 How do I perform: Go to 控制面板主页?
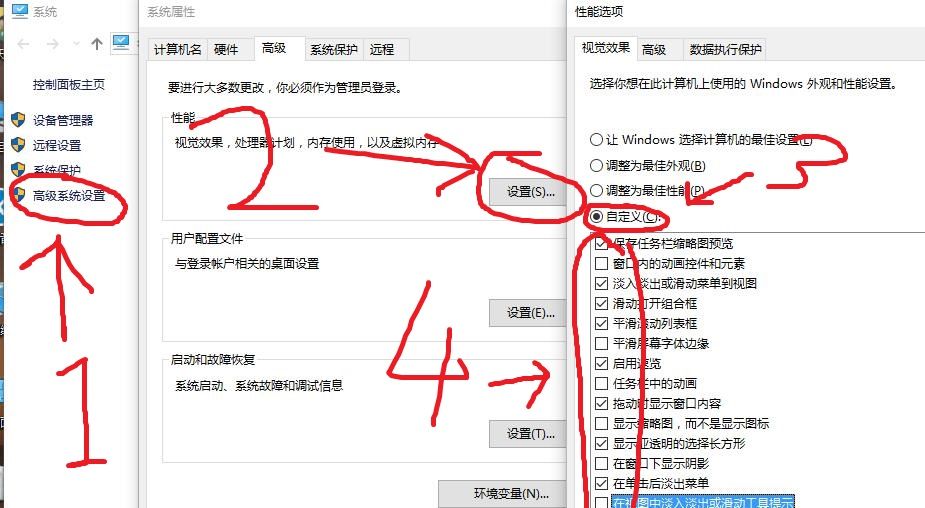click(x=69, y=84)
